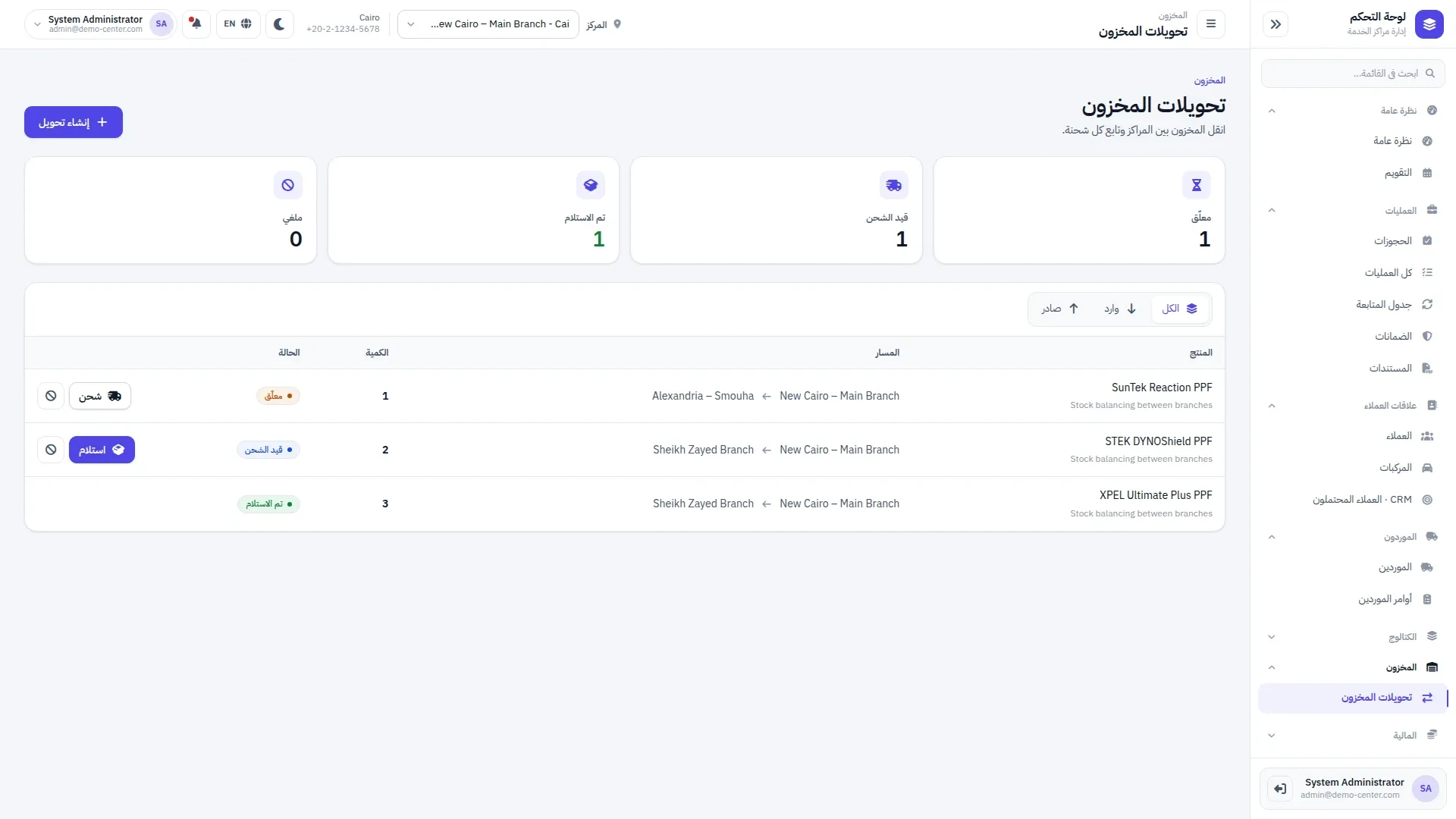Click the sidebar menu search field
This screenshot has height=819, width=1456.
(x=1354, y=74)
